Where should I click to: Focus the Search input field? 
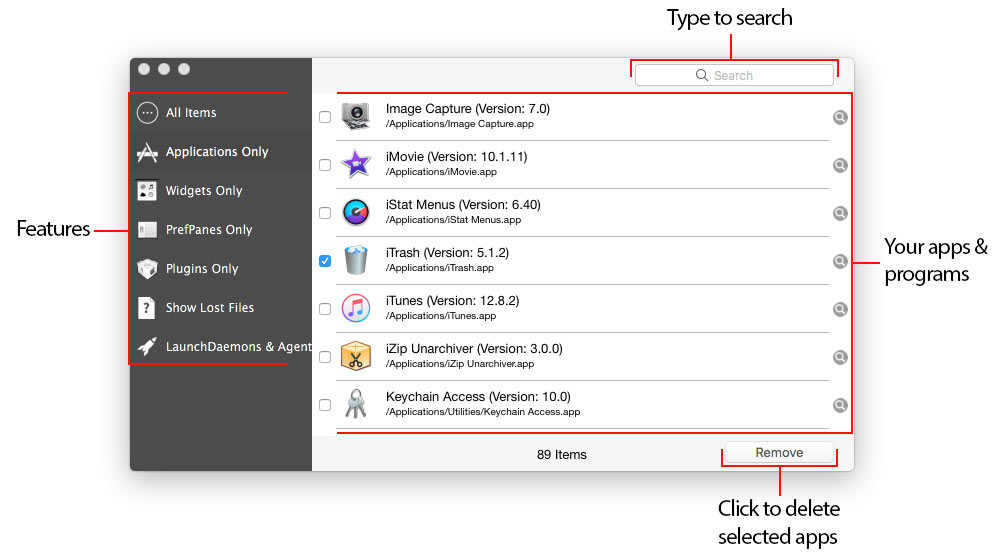click(x=734, y=75)
